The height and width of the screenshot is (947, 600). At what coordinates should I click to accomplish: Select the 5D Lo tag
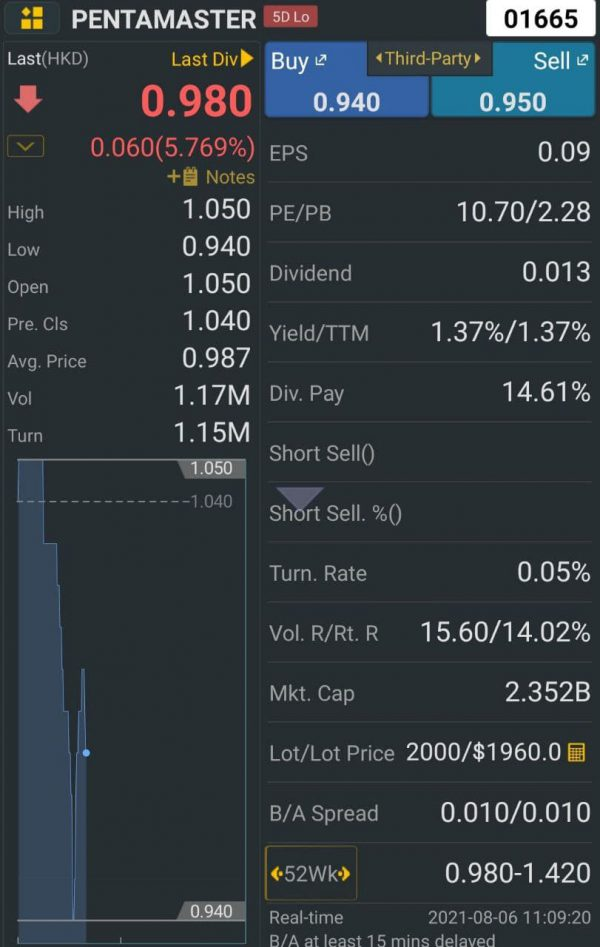point(291,17)
